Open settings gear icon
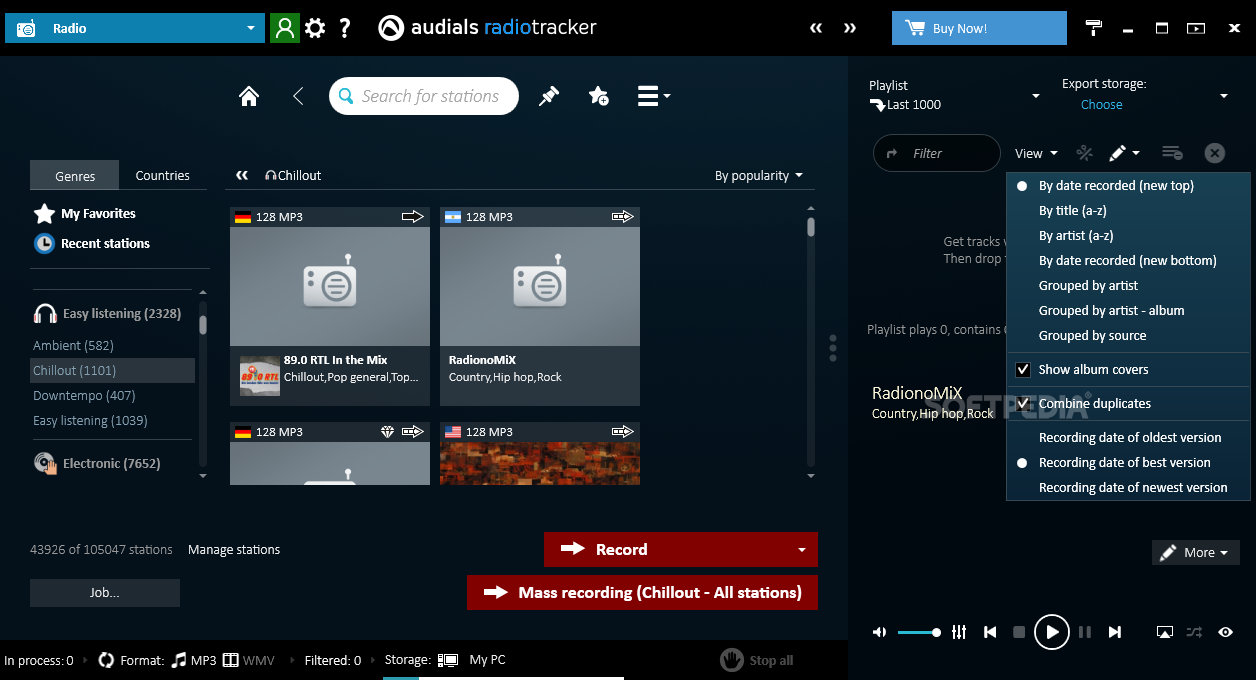Image resolution: width=1256 pixels, height=680 pixels. point(315,28)
